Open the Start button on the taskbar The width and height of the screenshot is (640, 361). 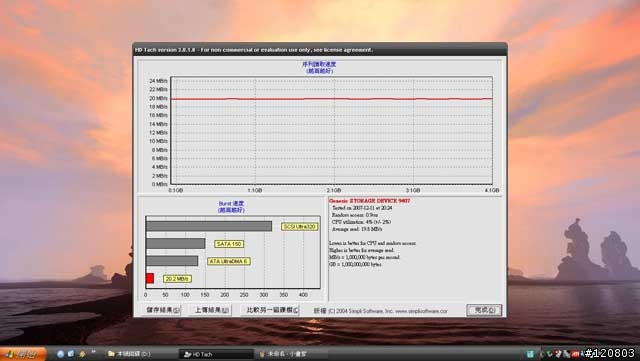(x=22, y=354)
